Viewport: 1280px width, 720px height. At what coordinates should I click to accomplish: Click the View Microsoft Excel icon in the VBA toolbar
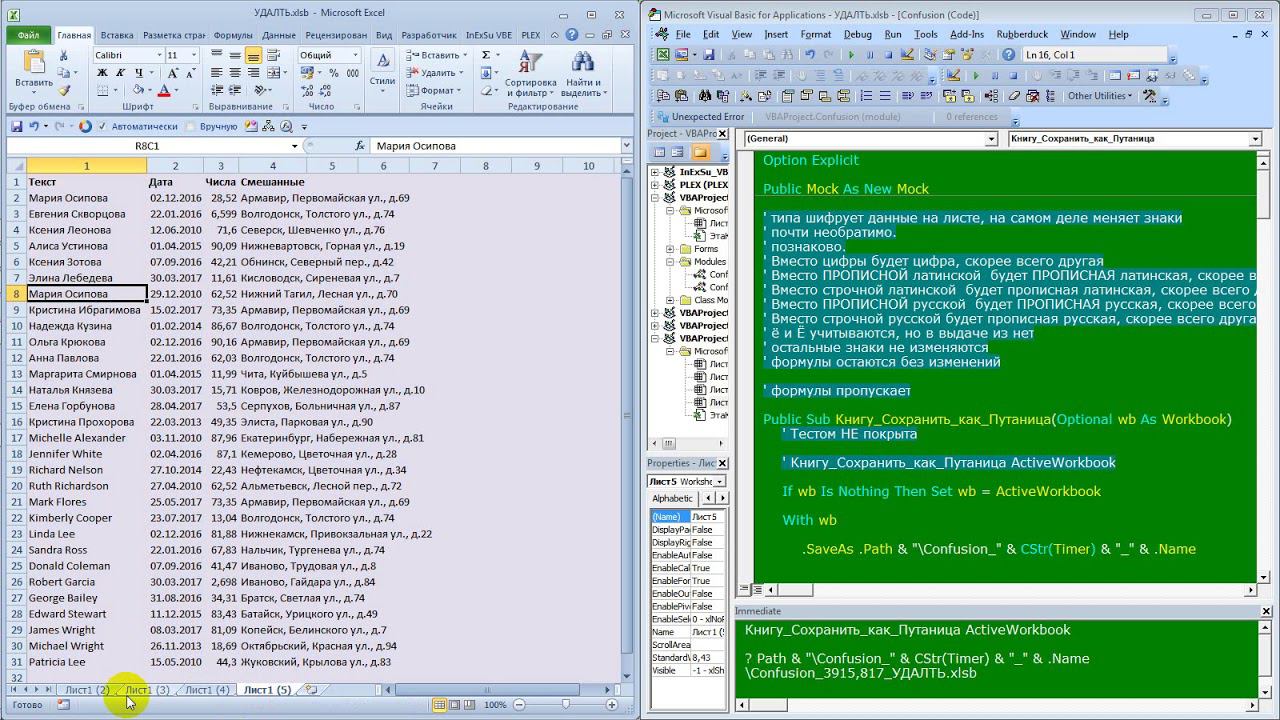663,55
